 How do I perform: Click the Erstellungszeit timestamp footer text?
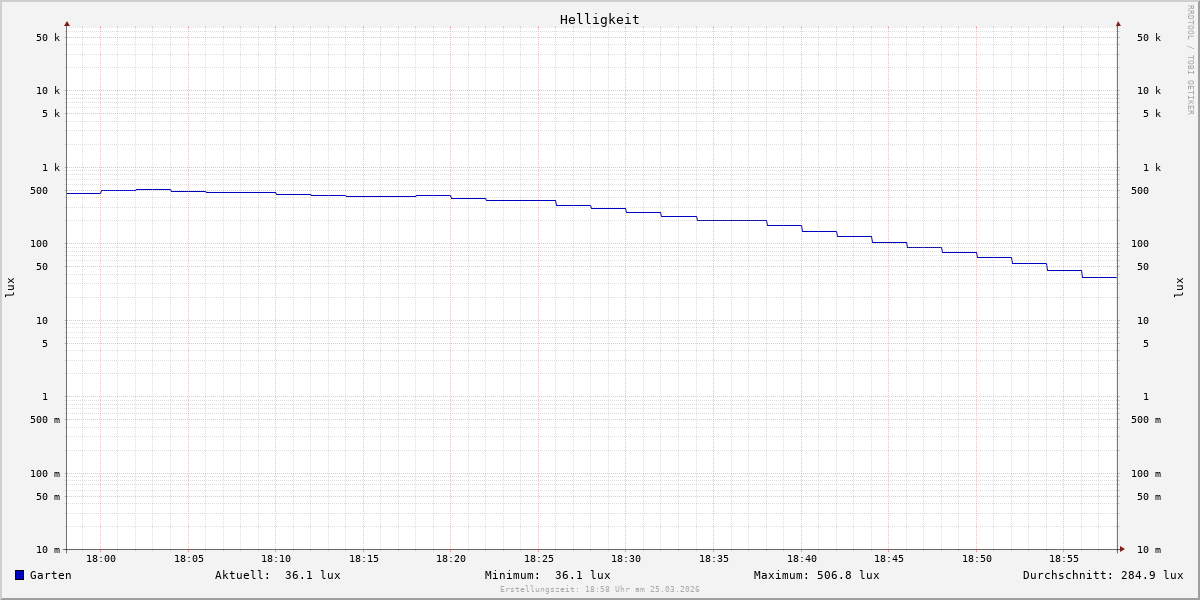pos(599,590)
